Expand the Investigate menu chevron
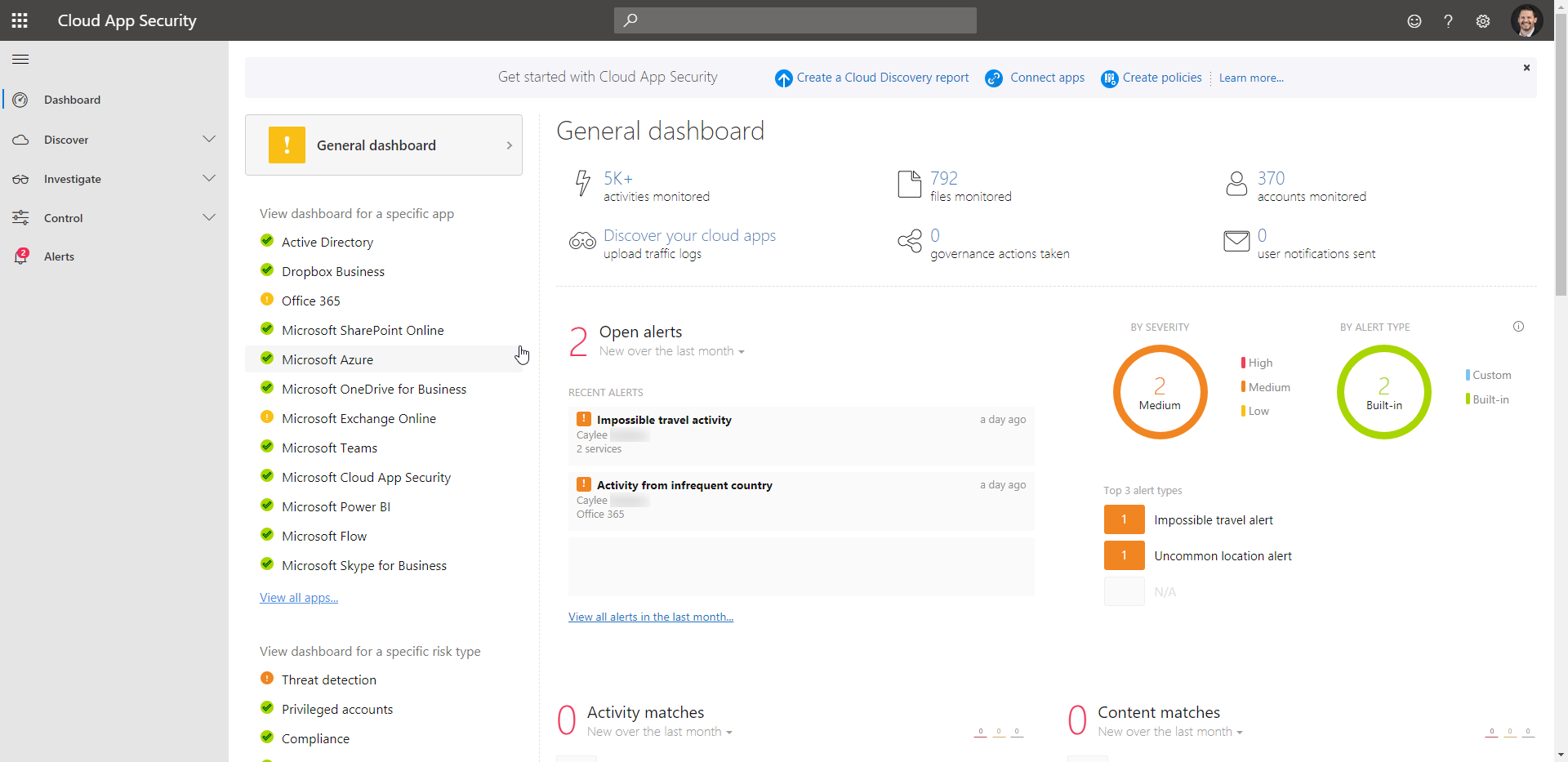The width and height of the screenshot is (1568, 762). (209, 178)
